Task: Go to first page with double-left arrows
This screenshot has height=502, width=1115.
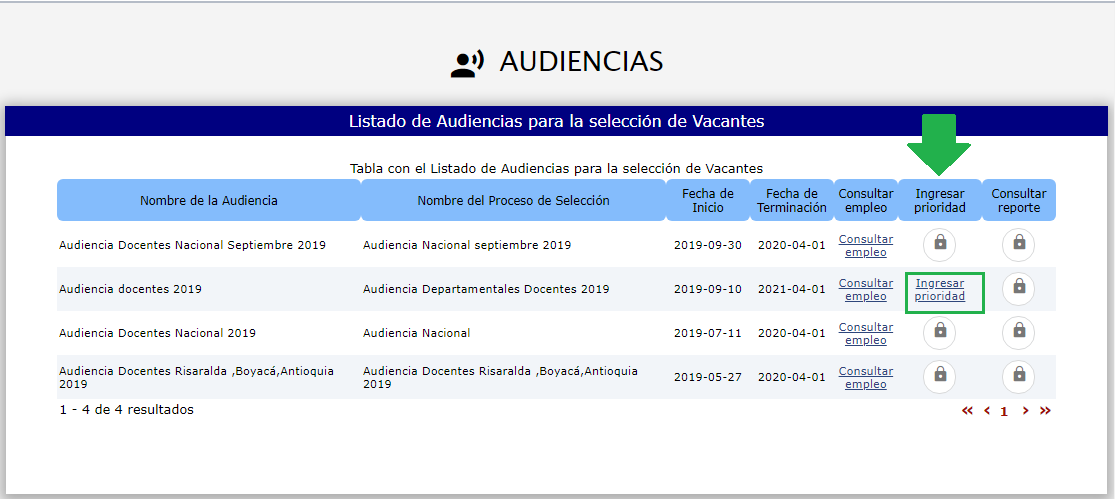Action: (x=967, y=411)
